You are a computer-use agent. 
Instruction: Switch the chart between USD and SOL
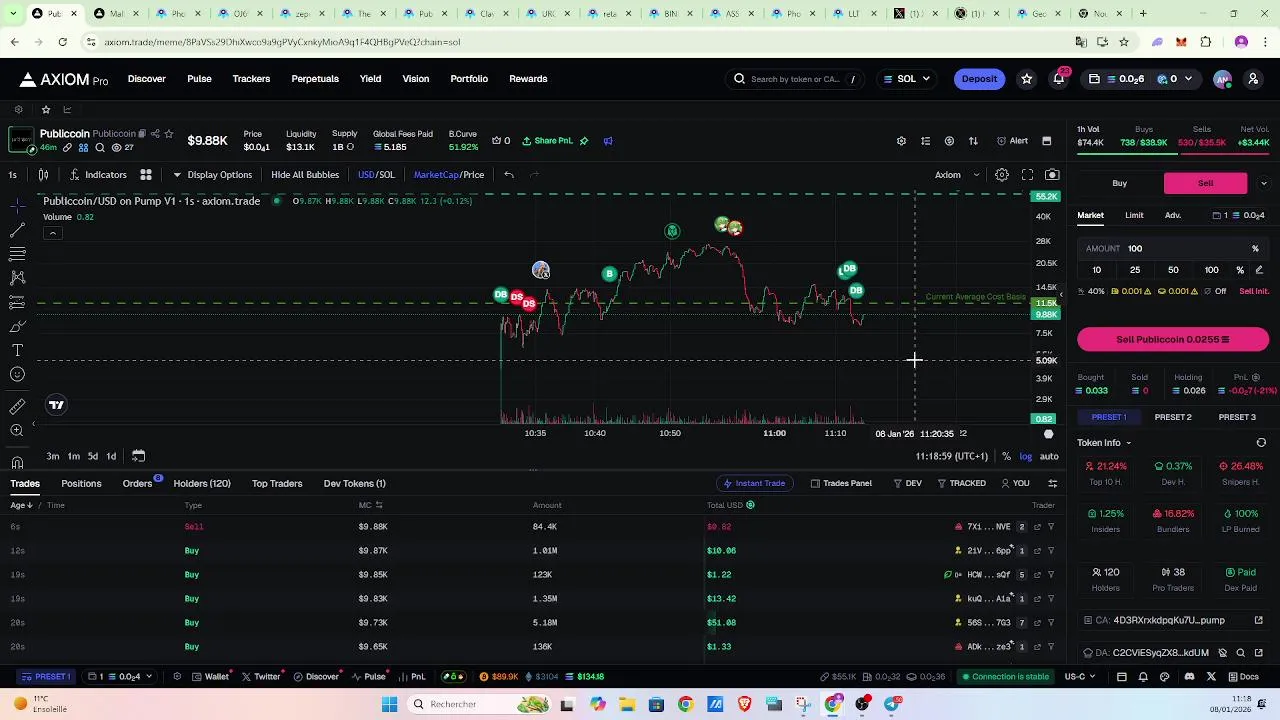376,174
